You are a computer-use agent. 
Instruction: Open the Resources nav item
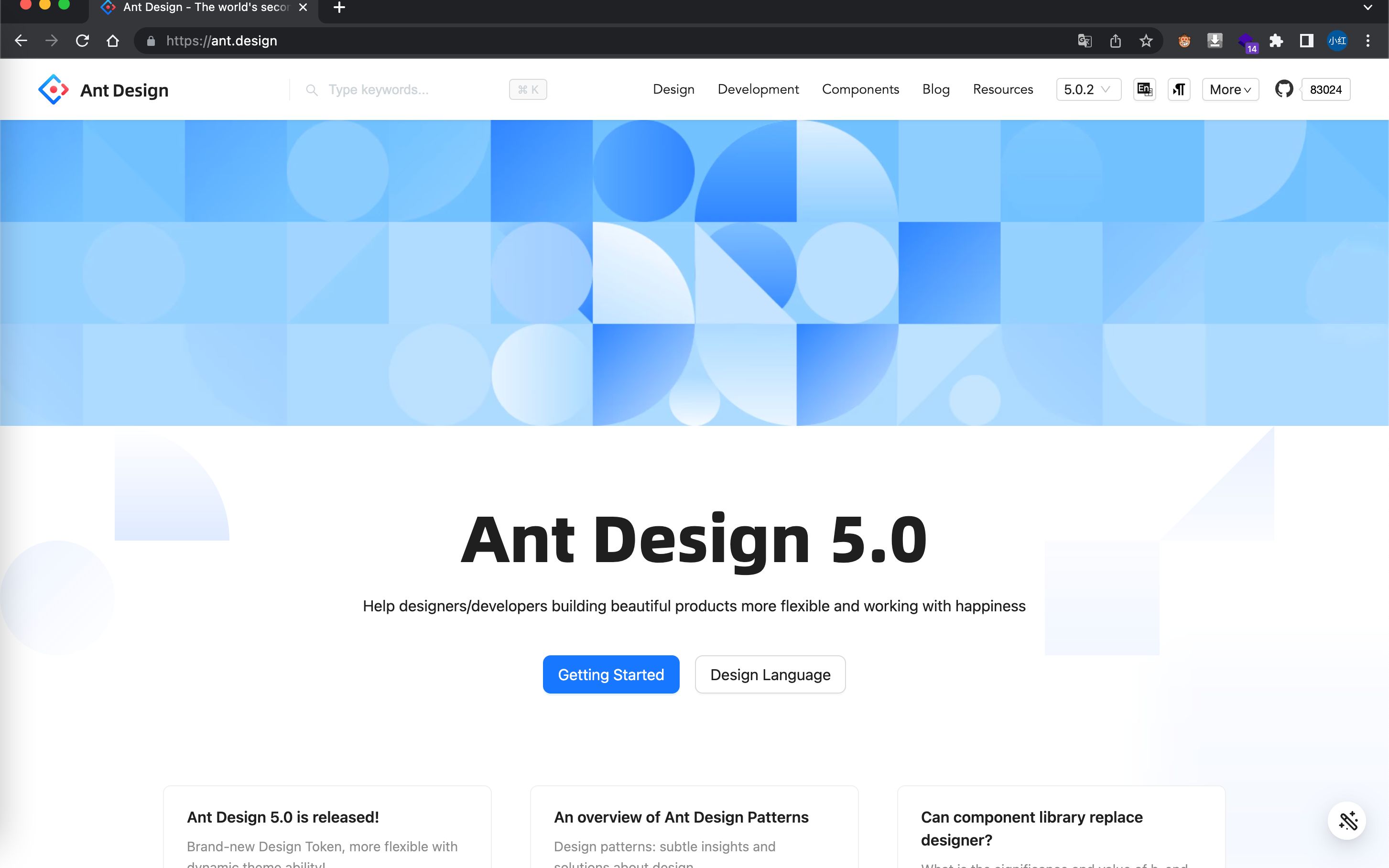(1003, 89)
